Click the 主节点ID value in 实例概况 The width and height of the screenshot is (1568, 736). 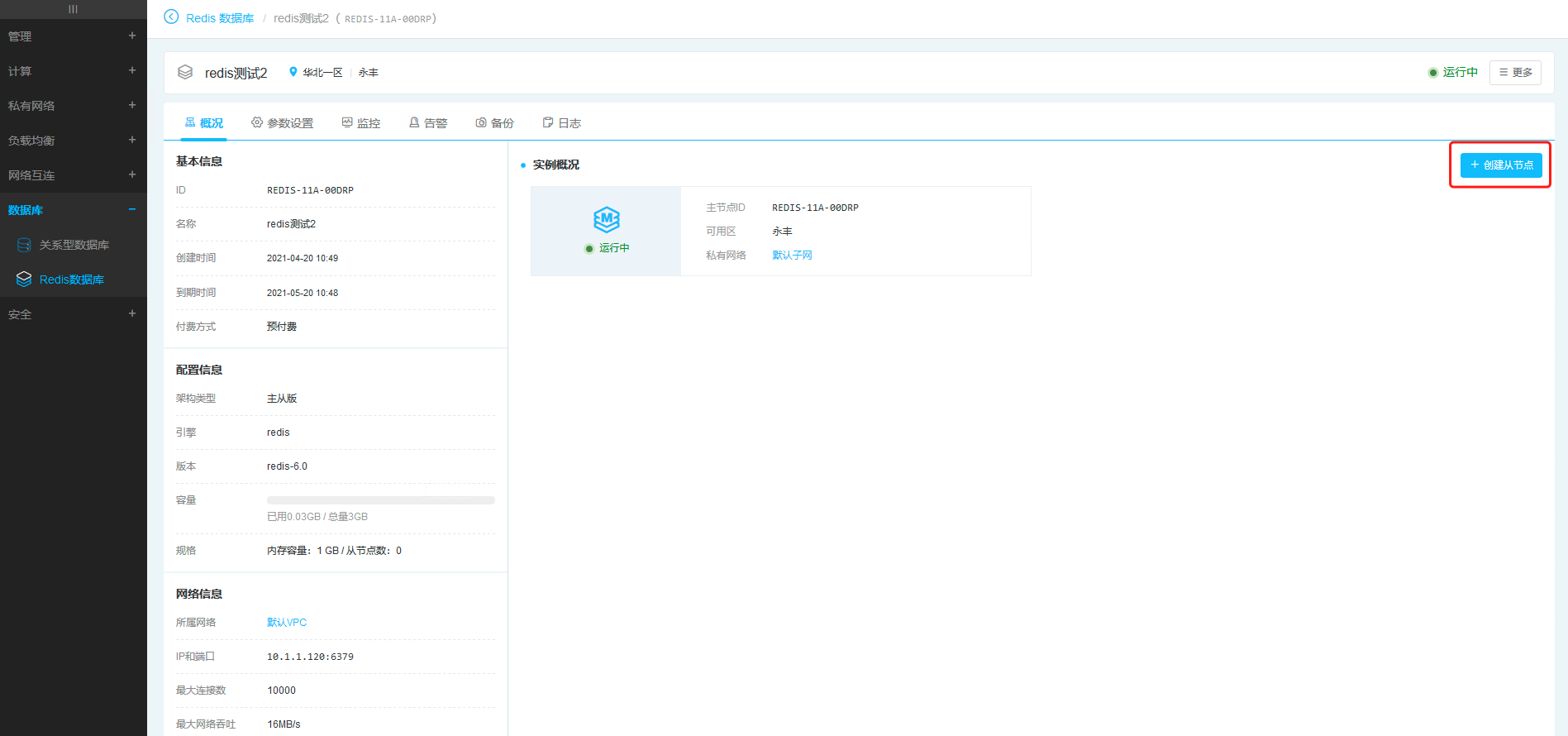pyautogui.click(x=815, y=208)
